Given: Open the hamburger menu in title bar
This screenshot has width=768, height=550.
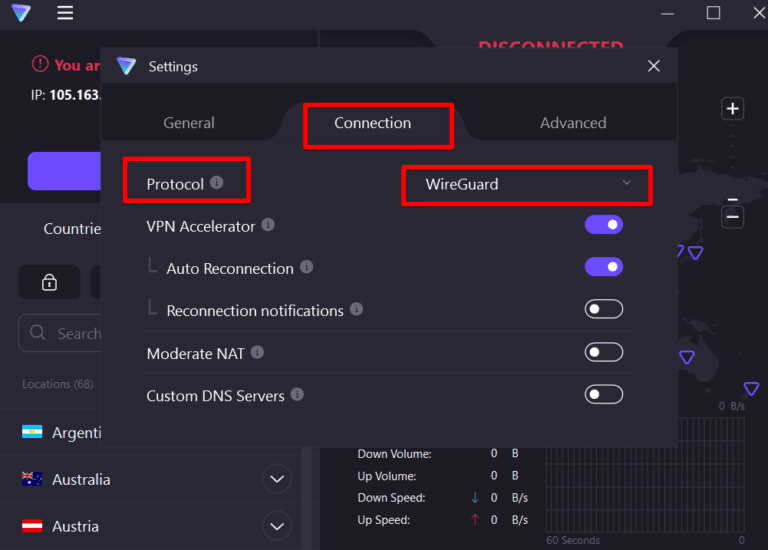Looking at the screenshot, I should tap(65, 13).
